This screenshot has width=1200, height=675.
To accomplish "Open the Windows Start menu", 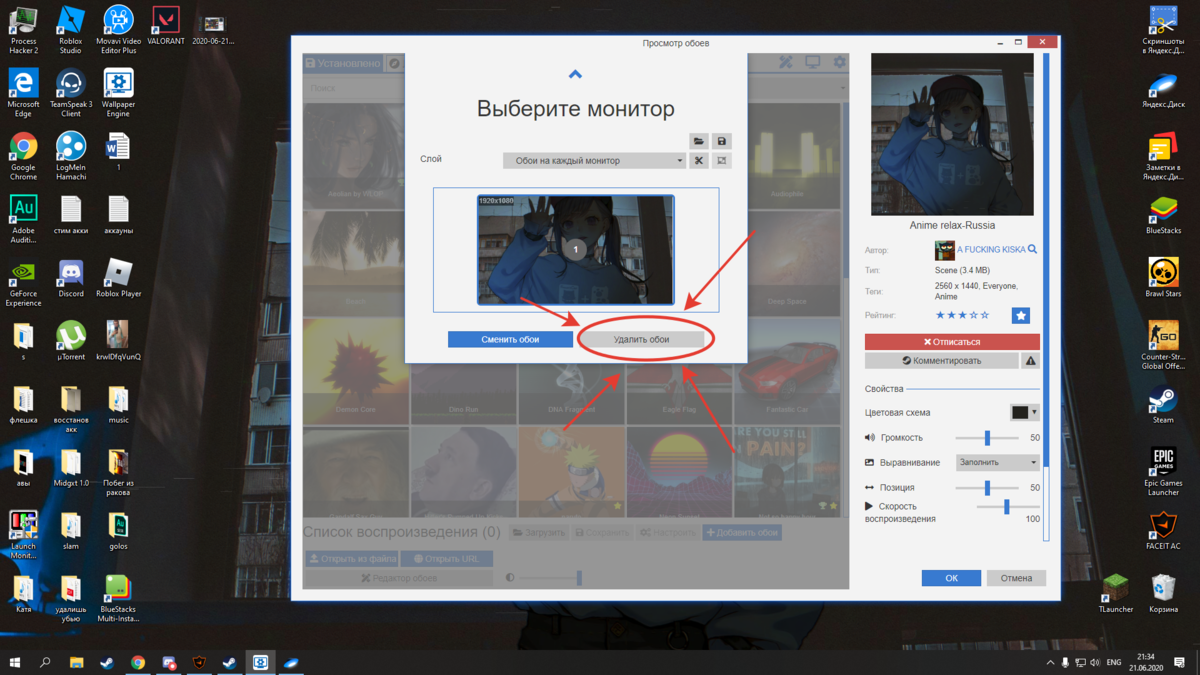I will [x=15, y=662].
